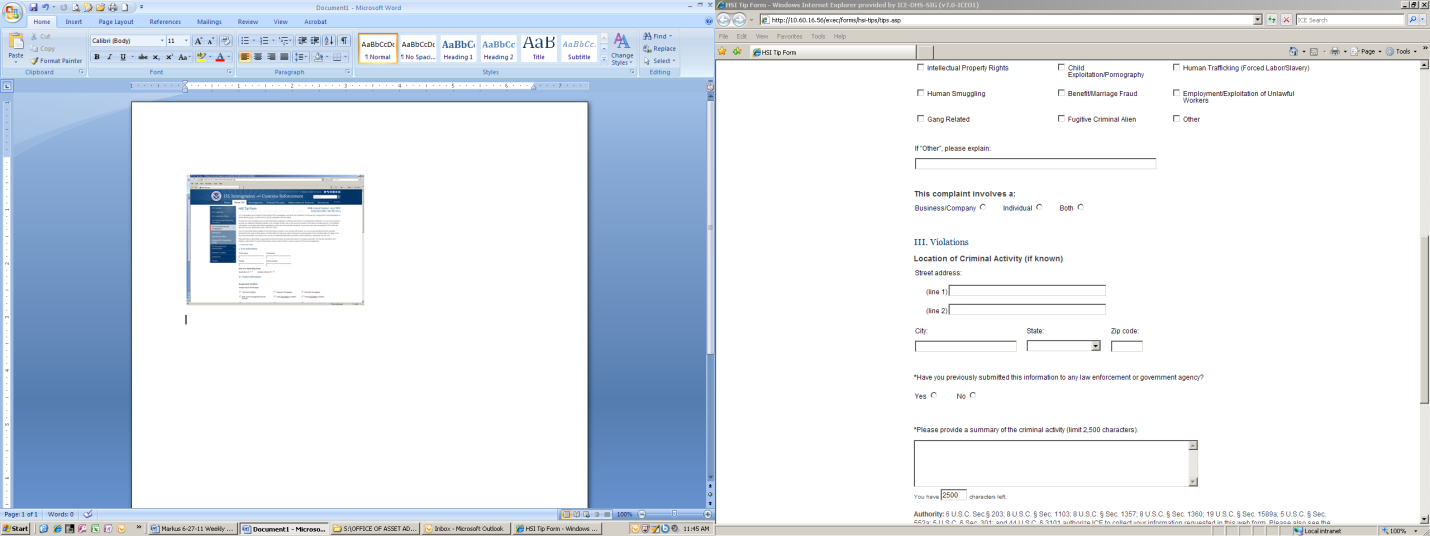Apply Strikethrough formatting in Word
This screenshot has width=1430, height=536.
pos(143,57)
